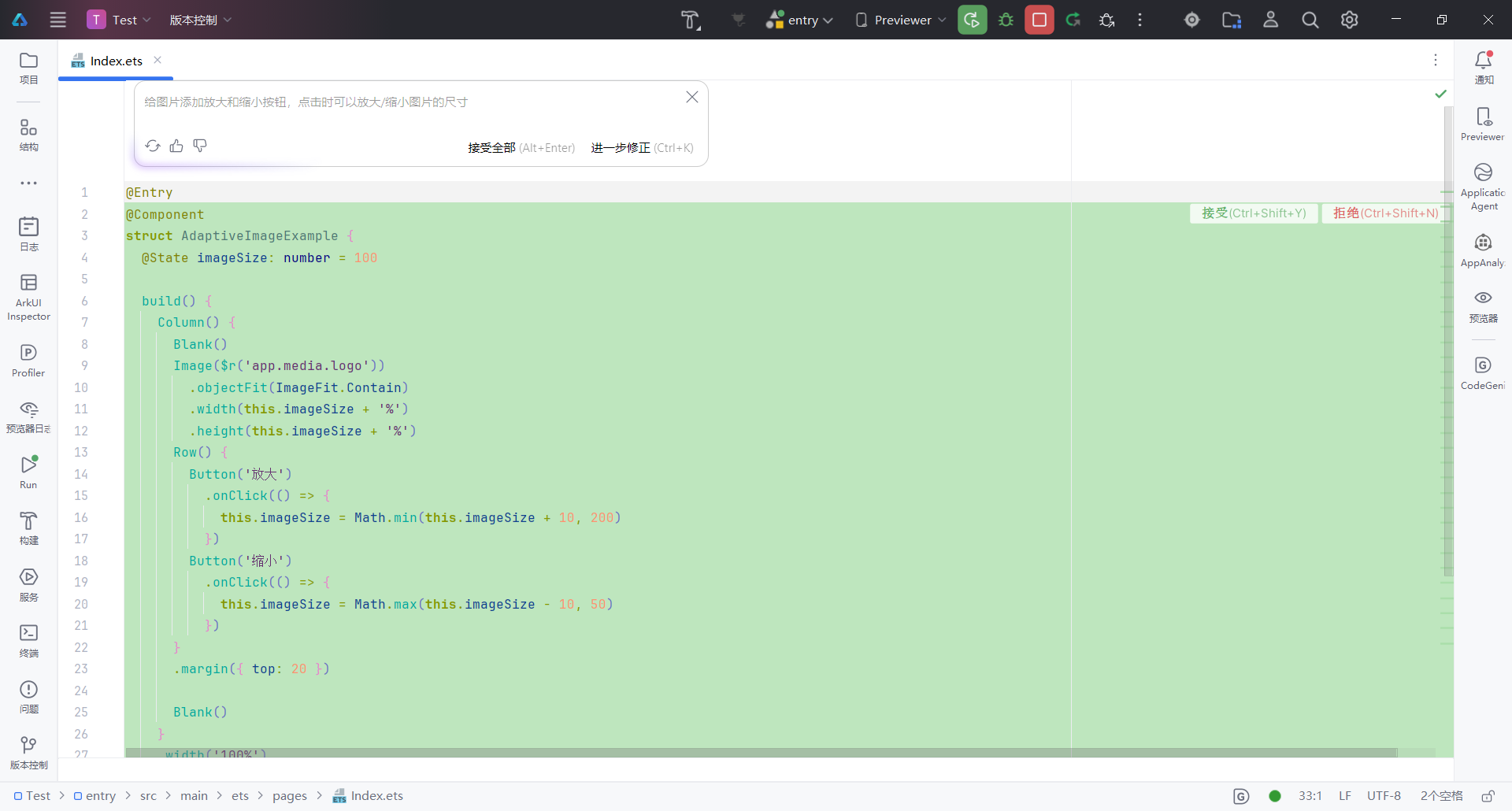
Task: Click the green Run button
Action: click(973, 20)
